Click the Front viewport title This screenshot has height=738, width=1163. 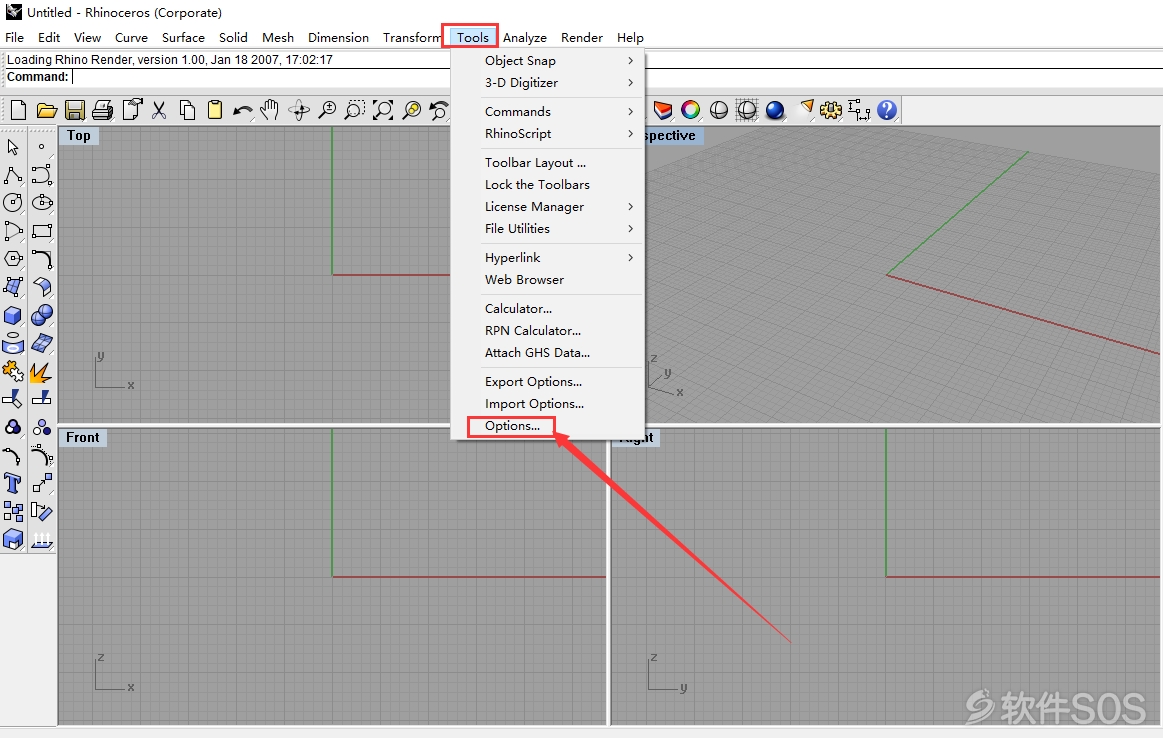point(82,438)
